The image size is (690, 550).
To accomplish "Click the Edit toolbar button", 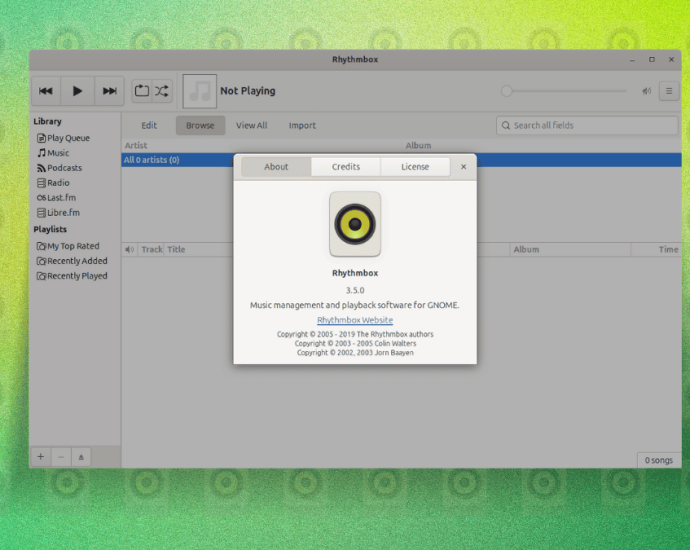I will point(149,126).
